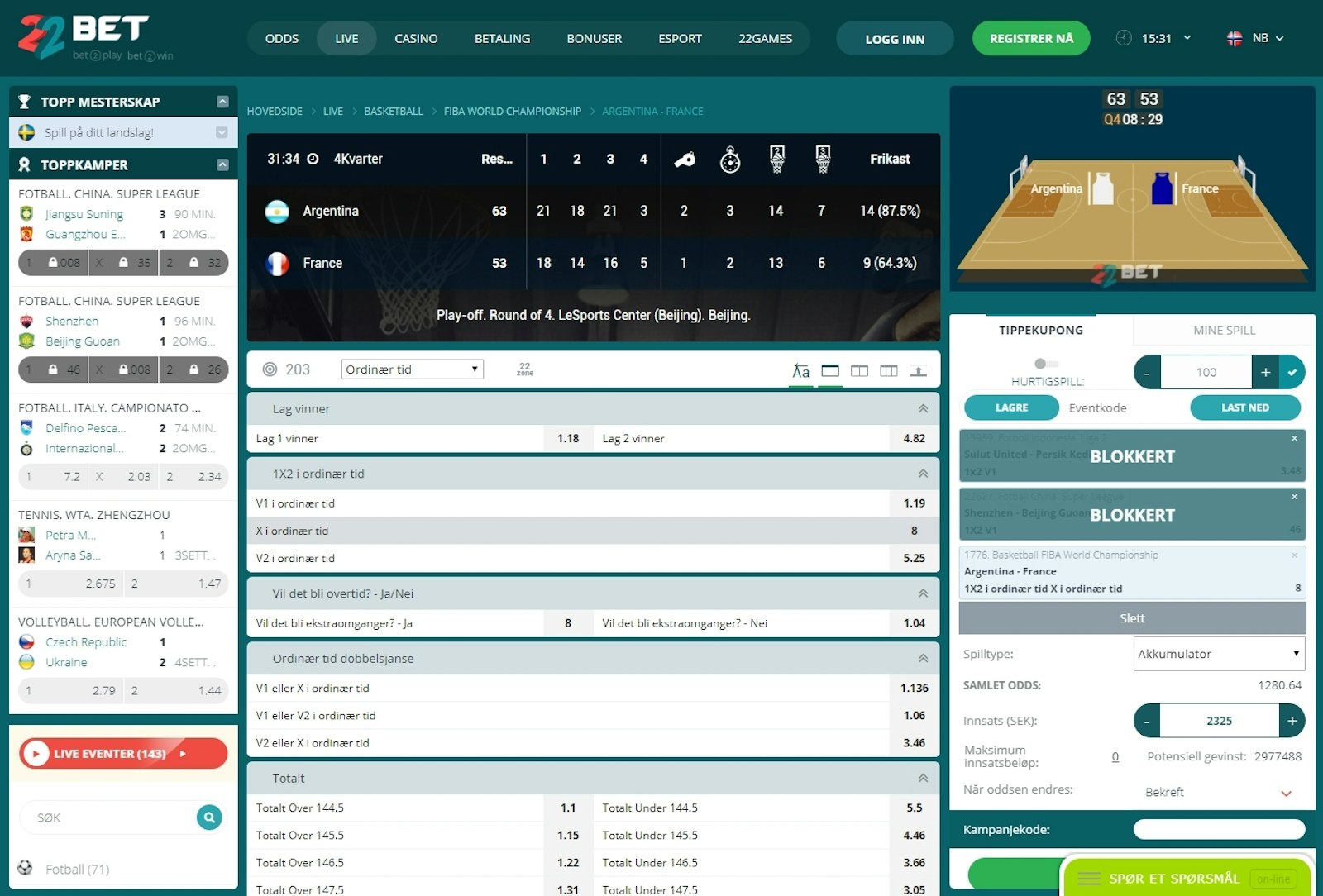This screenshot has height=896, width=1323.
Task: Increase the stake with the plus stepper
Action: 1292,721
